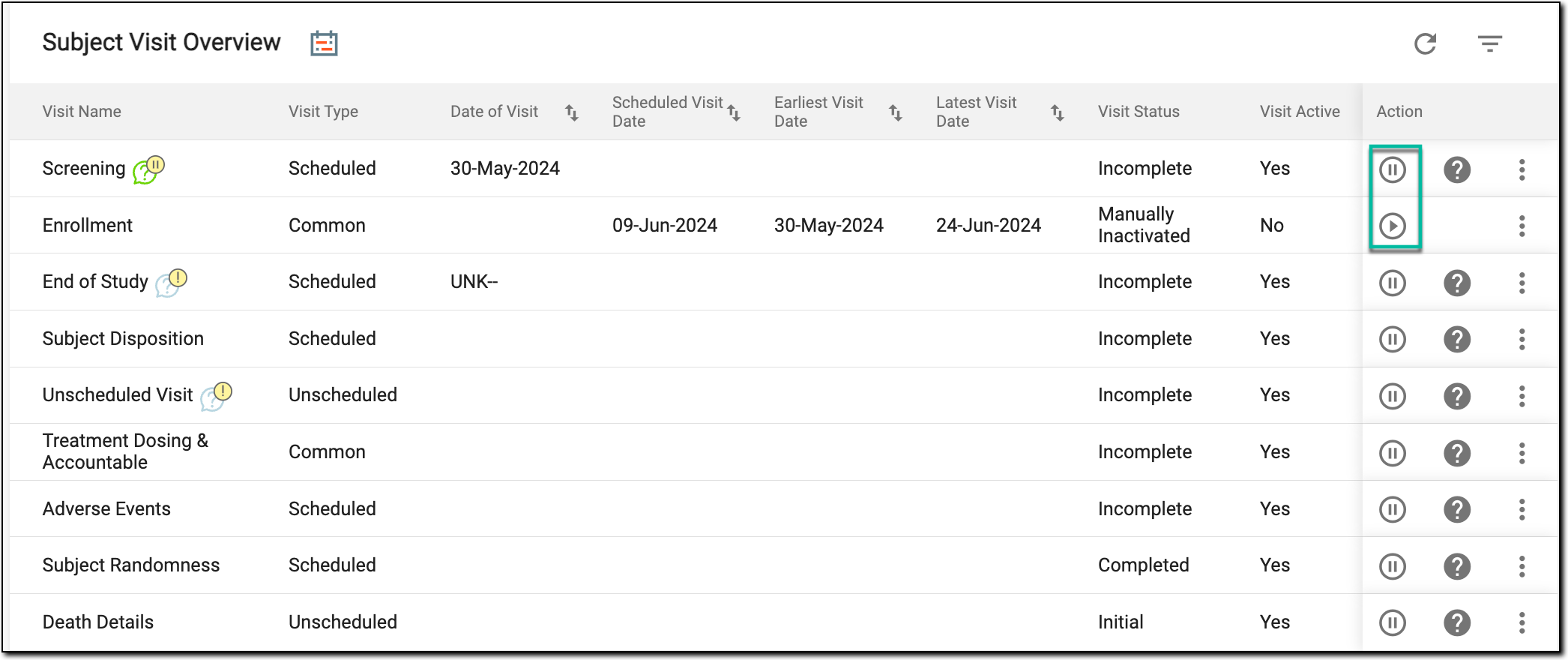Open more options menu for Subject Disposition
1568x660 pixels.
(x=1522, y=339)
